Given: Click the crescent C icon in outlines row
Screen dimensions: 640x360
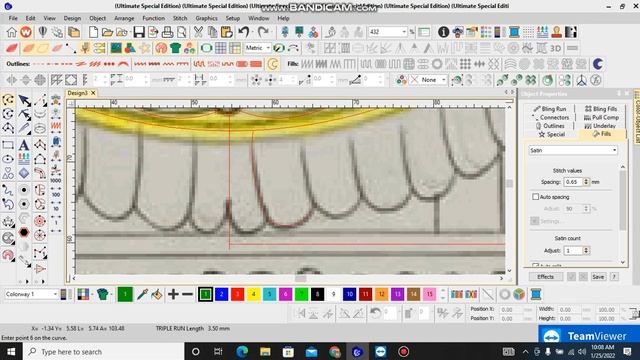Looking at the screenshot, I should (273, 64).
